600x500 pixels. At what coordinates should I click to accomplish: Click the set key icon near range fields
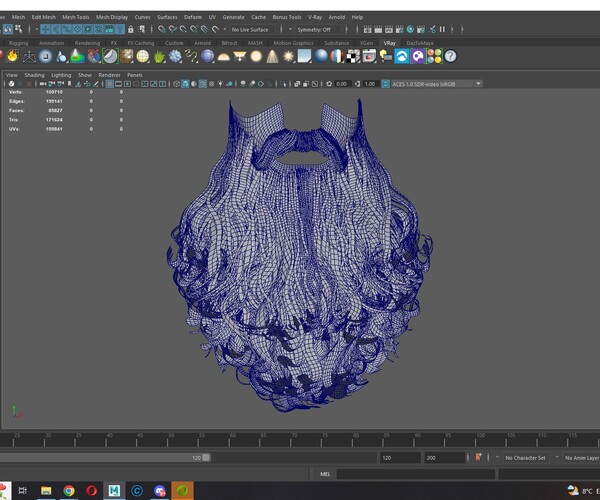478,457
